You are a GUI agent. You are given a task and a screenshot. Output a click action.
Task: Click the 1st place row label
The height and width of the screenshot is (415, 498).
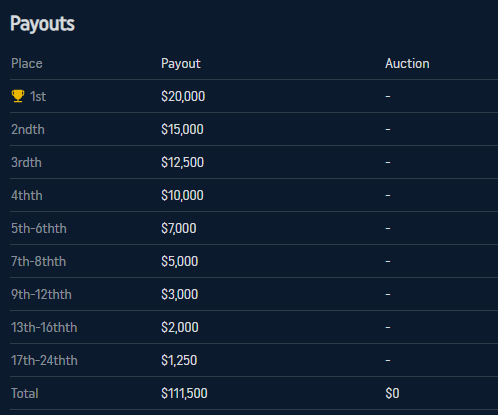[x=38, y=96]
